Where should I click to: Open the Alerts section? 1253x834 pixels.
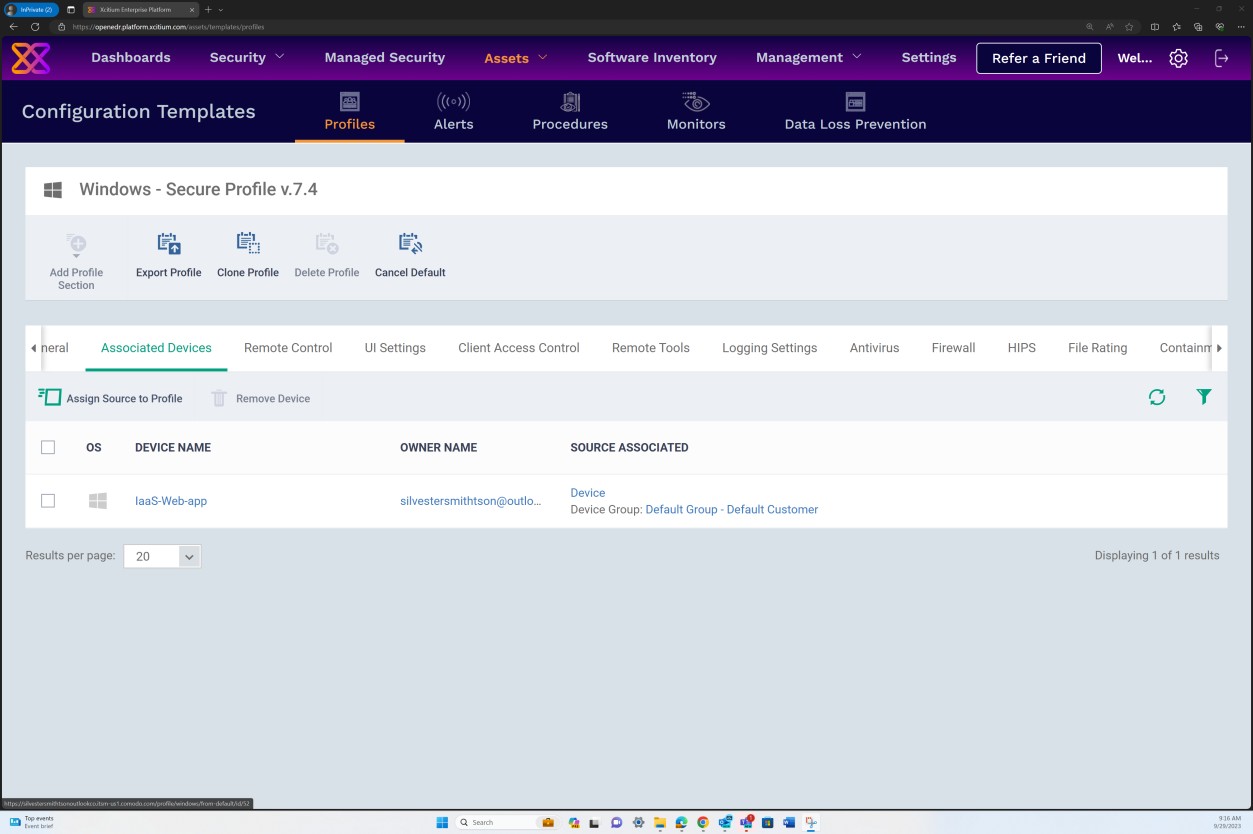pyautogui.click(x=453, y=112)
